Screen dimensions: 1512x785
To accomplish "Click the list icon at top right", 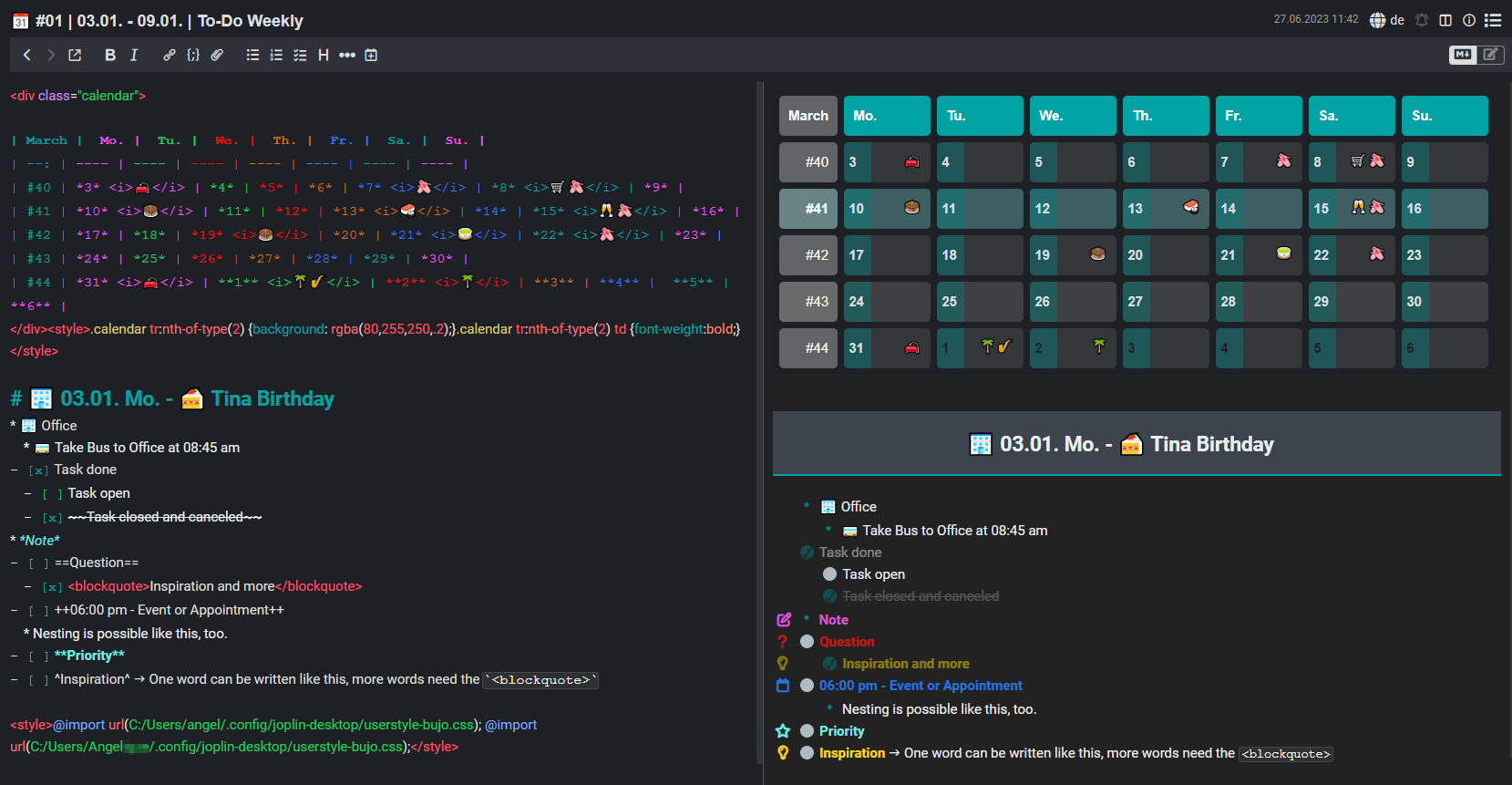I will pos(1493,20).
